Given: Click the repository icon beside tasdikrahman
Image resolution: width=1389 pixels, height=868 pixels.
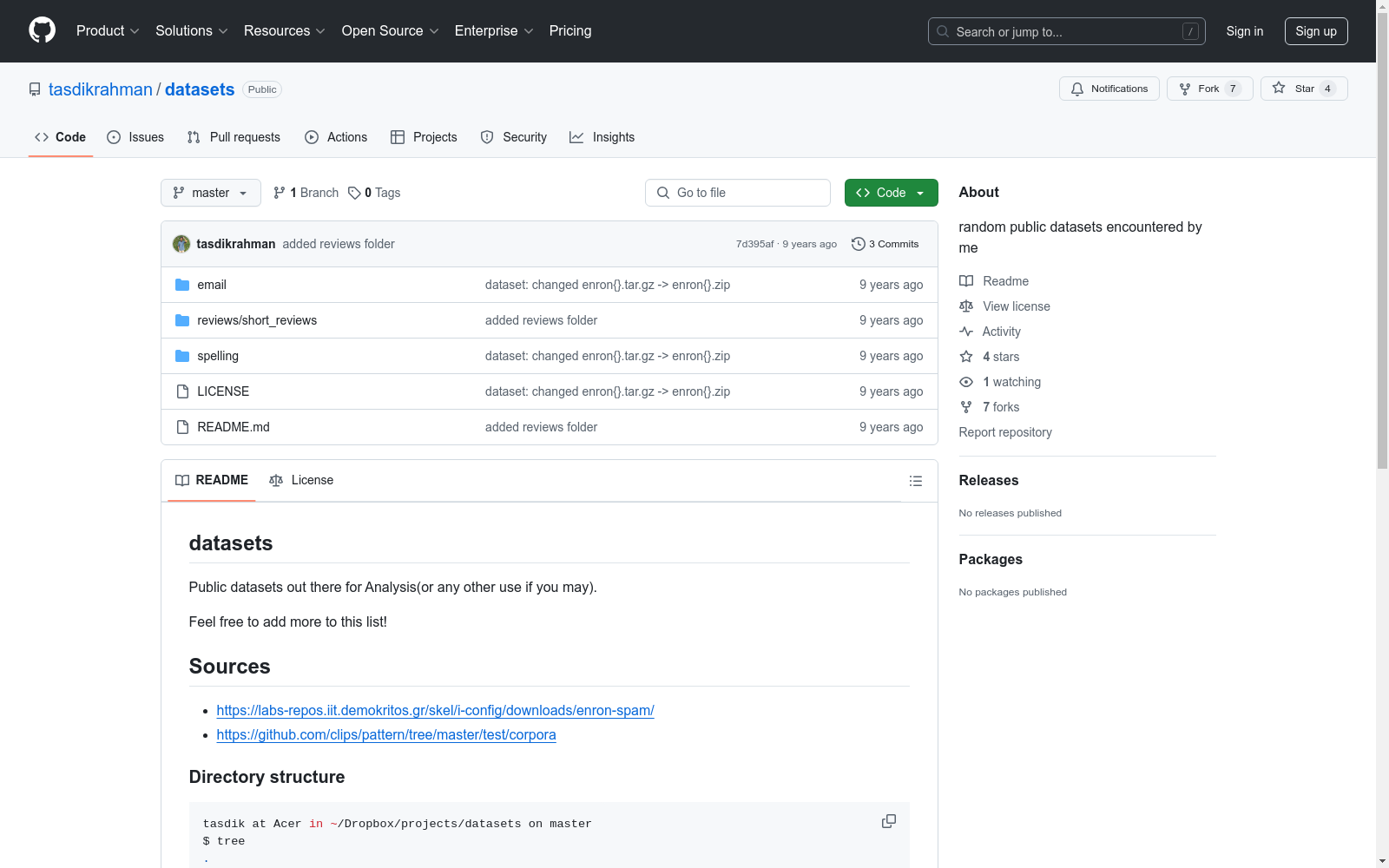Looking at the screenshot, I should point(35,89).
